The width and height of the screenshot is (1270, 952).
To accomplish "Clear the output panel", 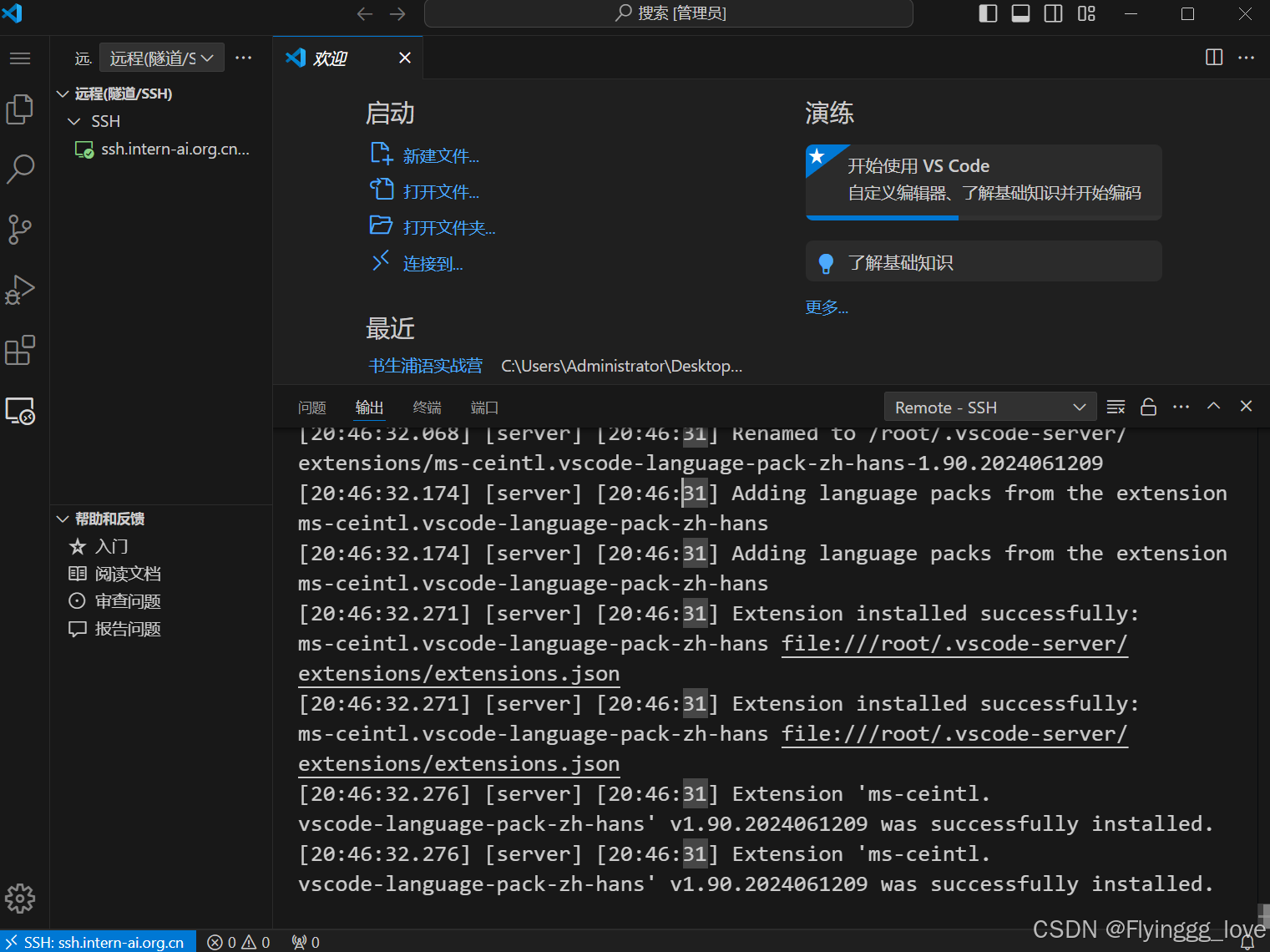I will click(1116, 407).
